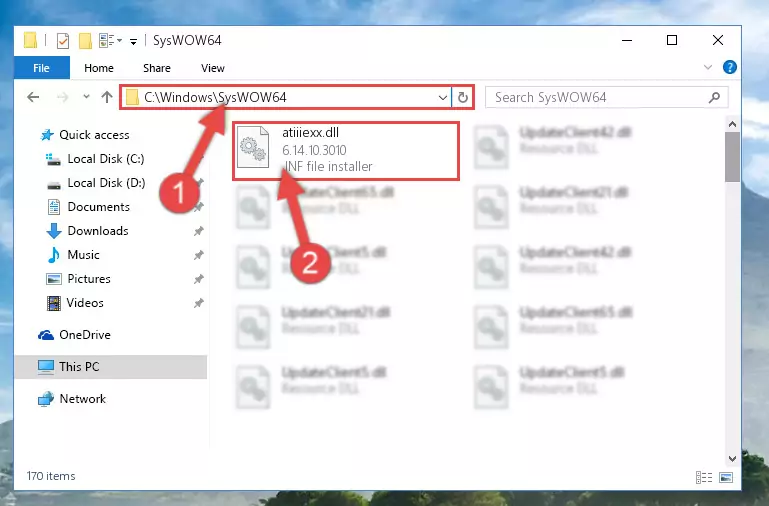Go up one folder level

pos(107,97)
